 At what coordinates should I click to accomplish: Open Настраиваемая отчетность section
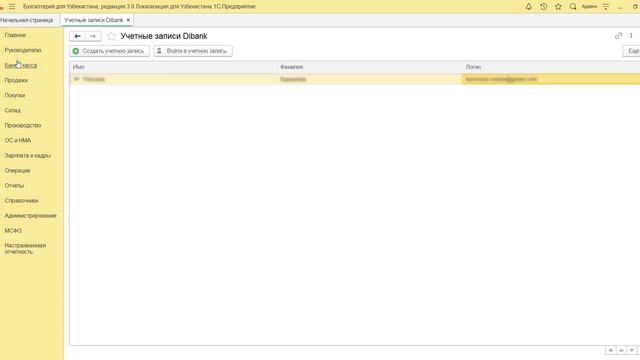pyautogui.click(x=25, y=249)
